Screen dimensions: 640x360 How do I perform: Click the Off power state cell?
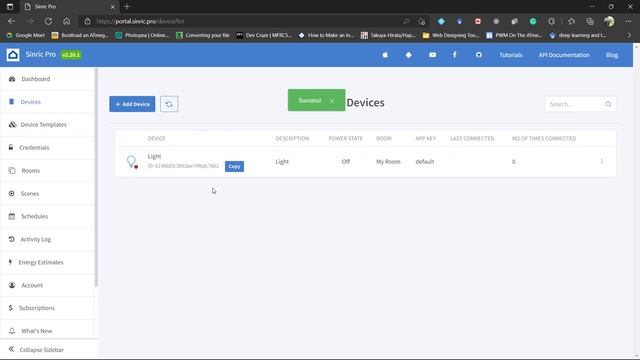[346, 162]
